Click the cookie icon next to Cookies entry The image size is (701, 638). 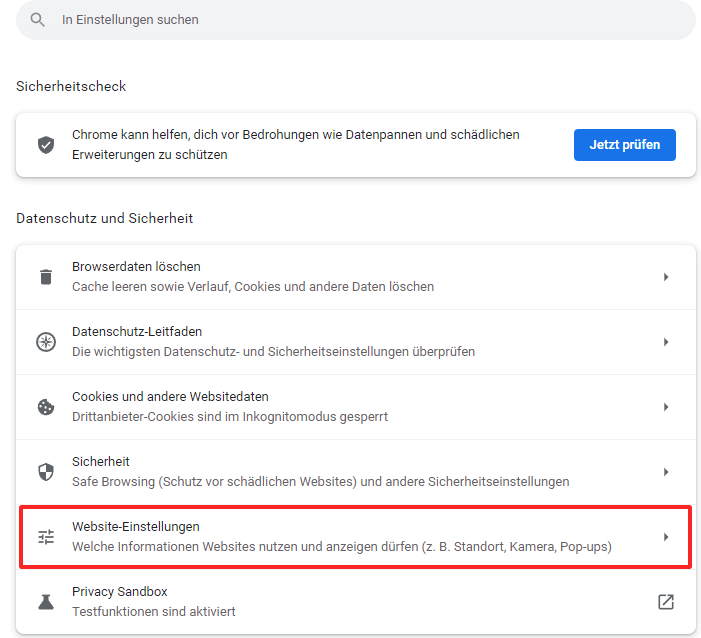[x=46, y=407]
